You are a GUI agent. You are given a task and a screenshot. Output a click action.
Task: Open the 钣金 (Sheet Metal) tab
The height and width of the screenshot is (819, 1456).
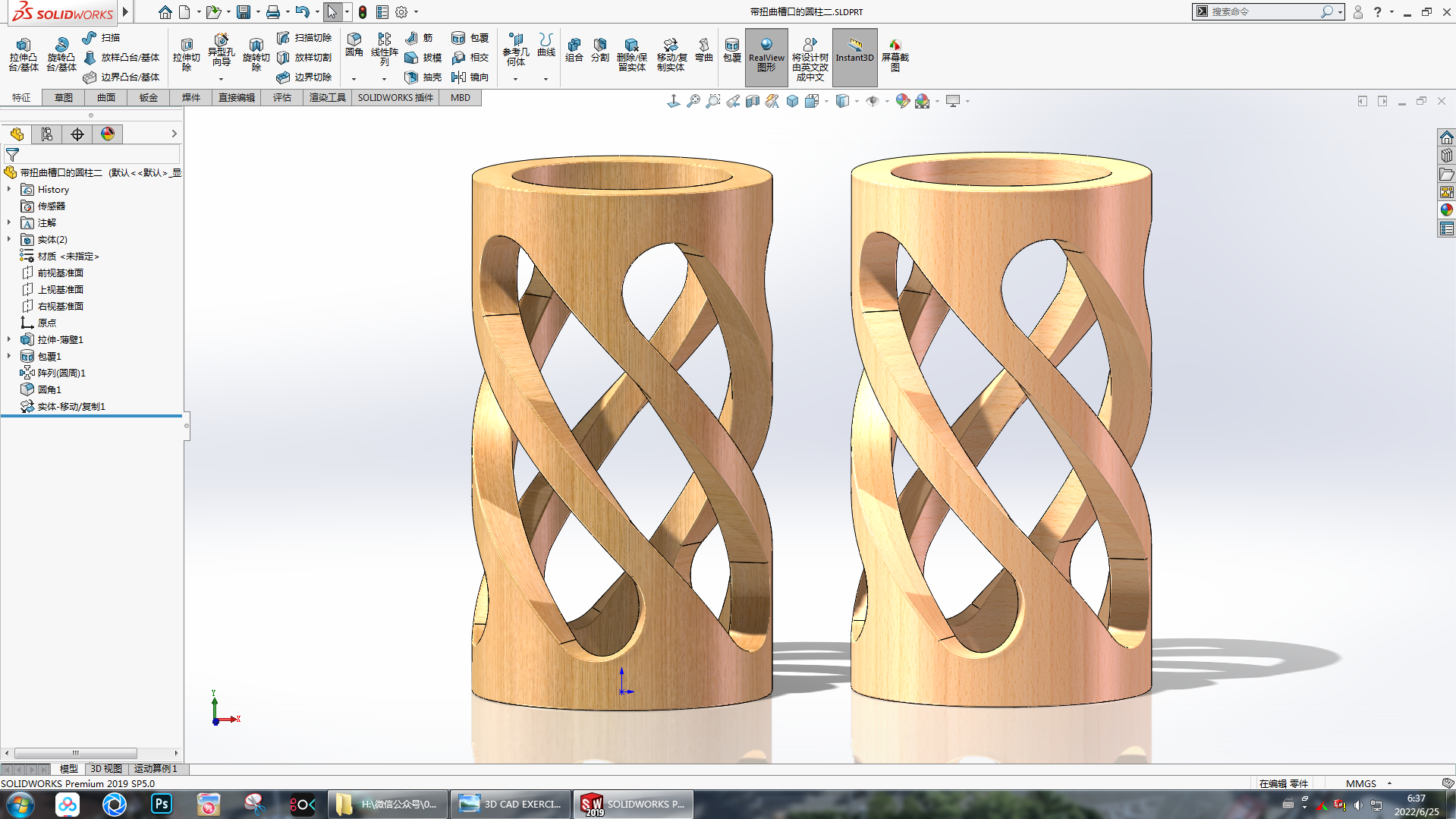[x=149, y=98]
